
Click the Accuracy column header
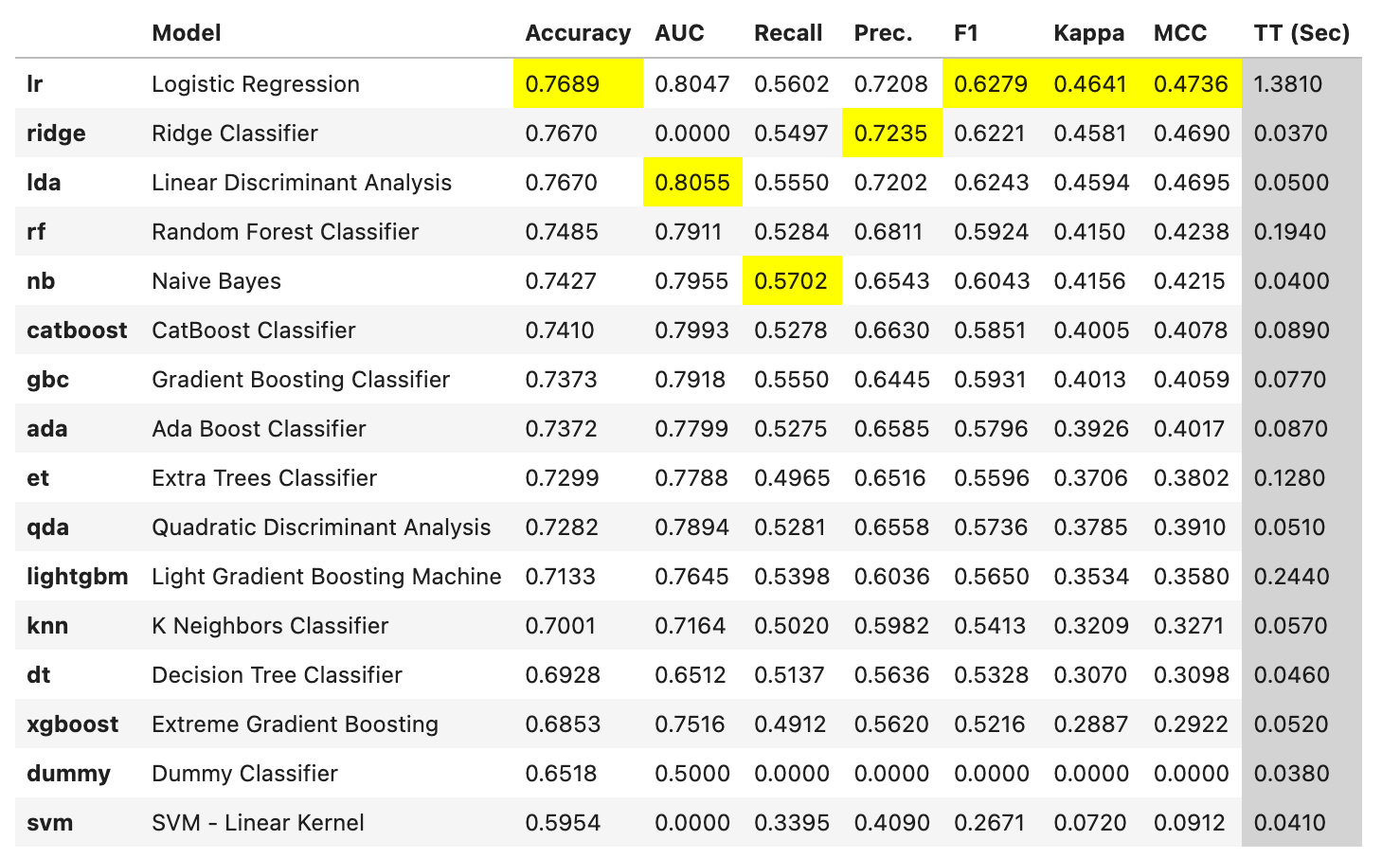pos(577,33)
